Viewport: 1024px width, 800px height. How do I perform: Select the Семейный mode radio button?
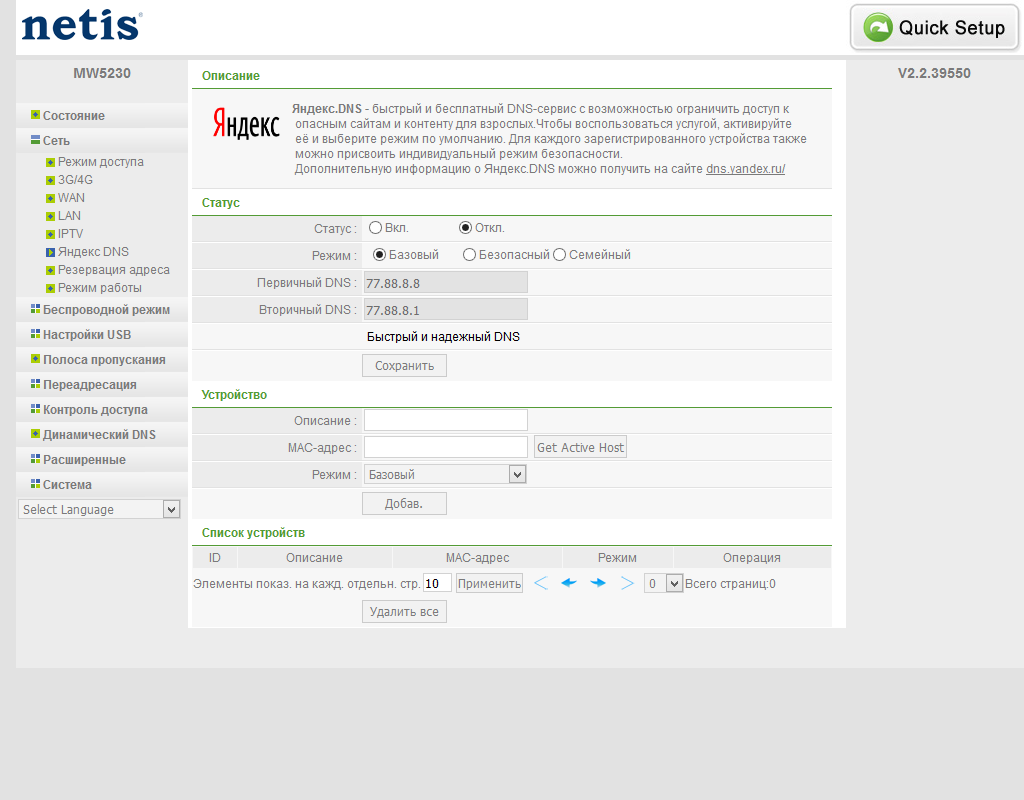[x=559, y=255]
